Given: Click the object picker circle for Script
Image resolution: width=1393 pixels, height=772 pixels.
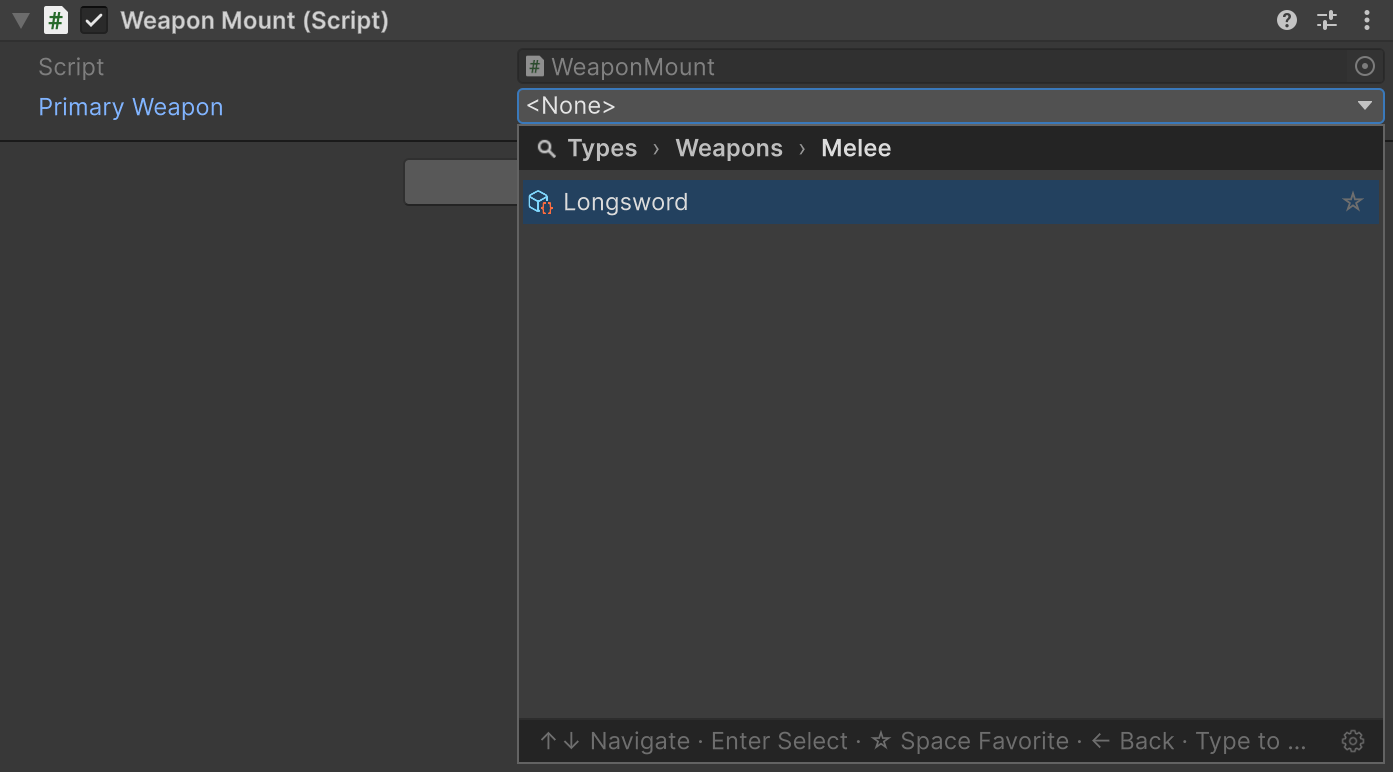Looking at the screenshot, I should [x=1365, y=66].
